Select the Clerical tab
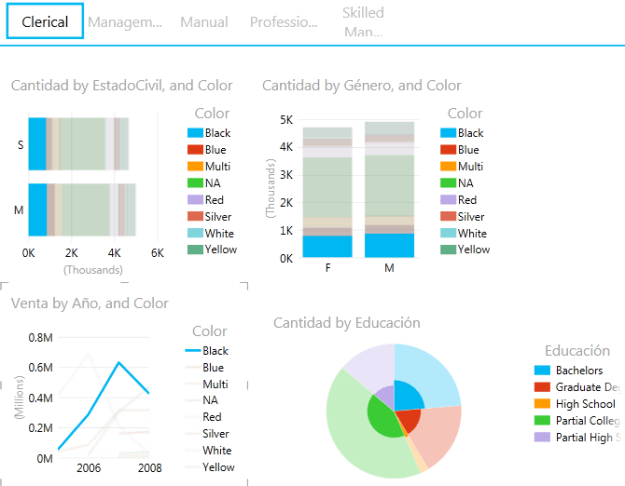625x486 pixels. [x=45, y=22]
